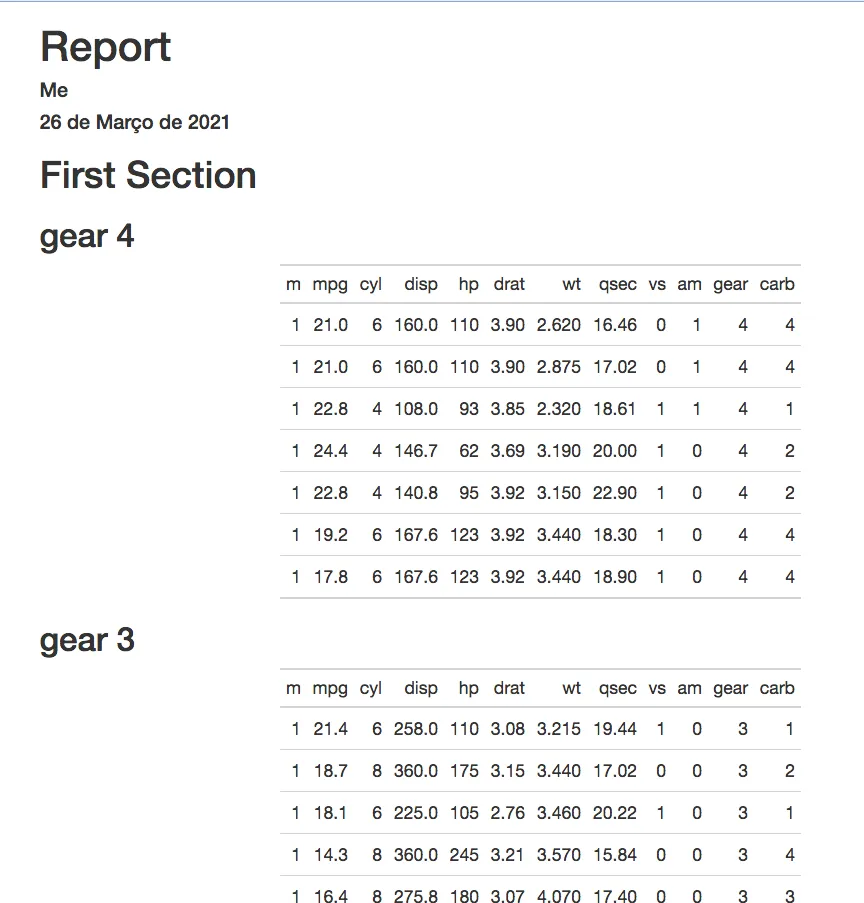Click the qsec cell showing 22.90

(615, 493)
